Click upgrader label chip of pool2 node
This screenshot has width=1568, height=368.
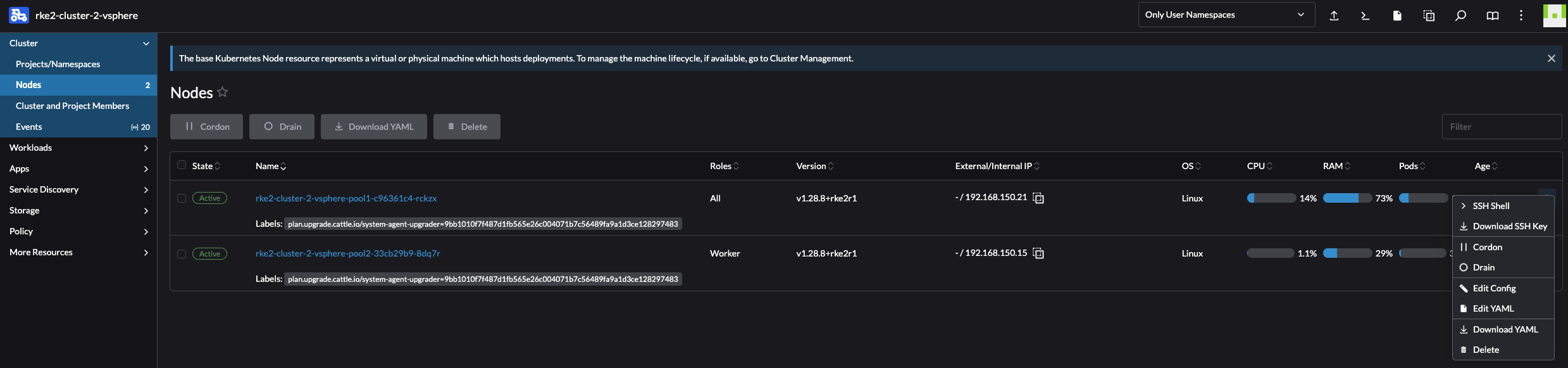(x=483, y=279)
